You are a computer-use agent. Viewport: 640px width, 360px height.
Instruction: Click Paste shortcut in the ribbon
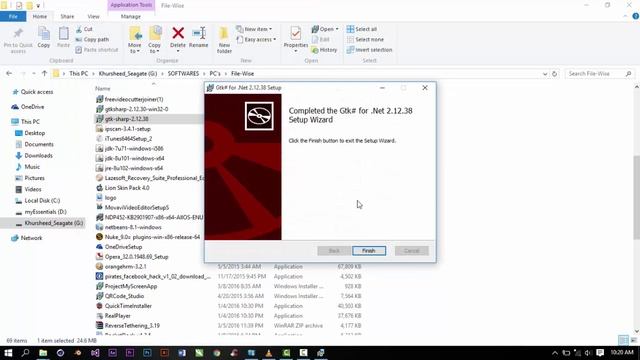[97, 50]
